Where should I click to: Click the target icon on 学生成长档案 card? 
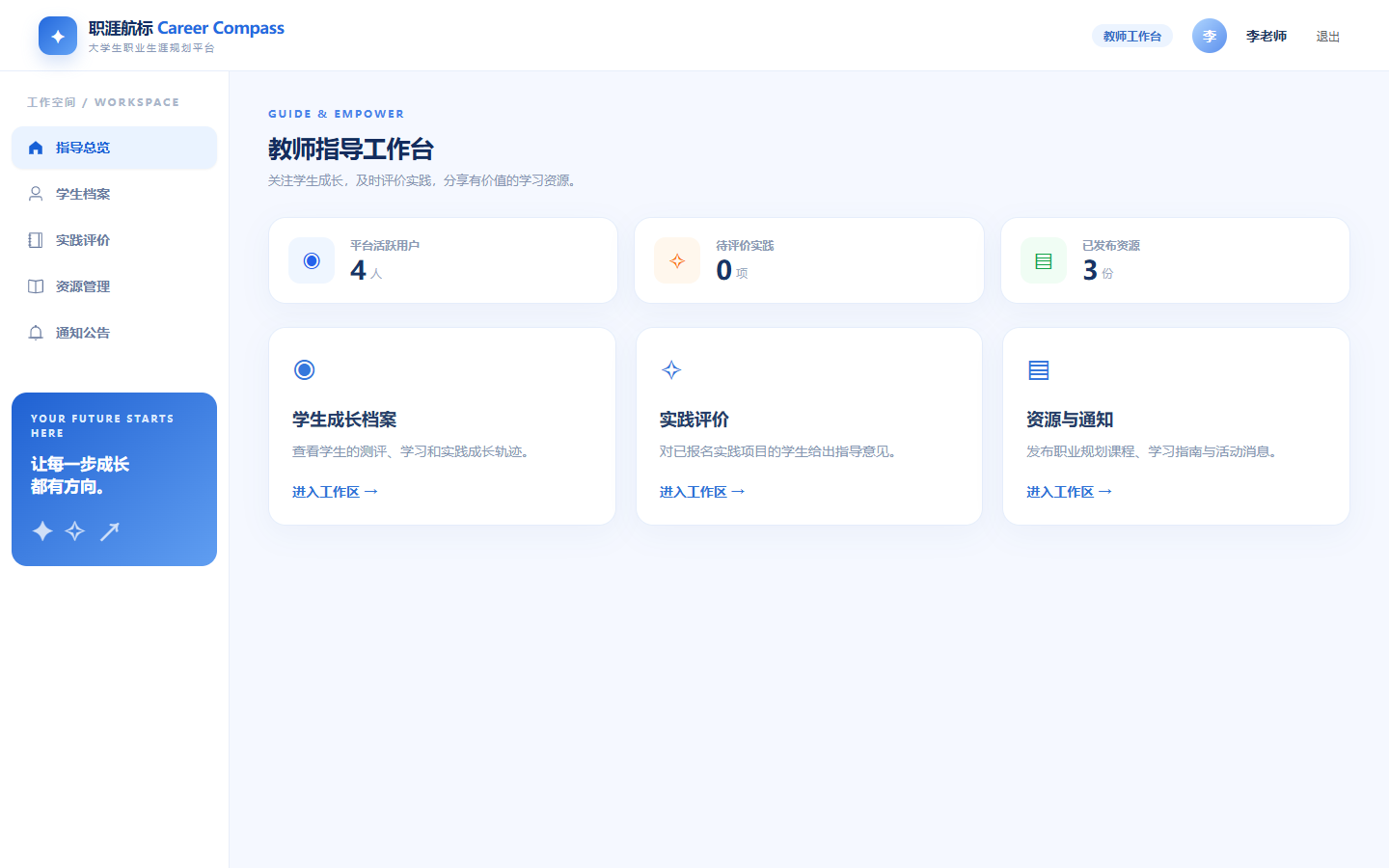[304, 369]
